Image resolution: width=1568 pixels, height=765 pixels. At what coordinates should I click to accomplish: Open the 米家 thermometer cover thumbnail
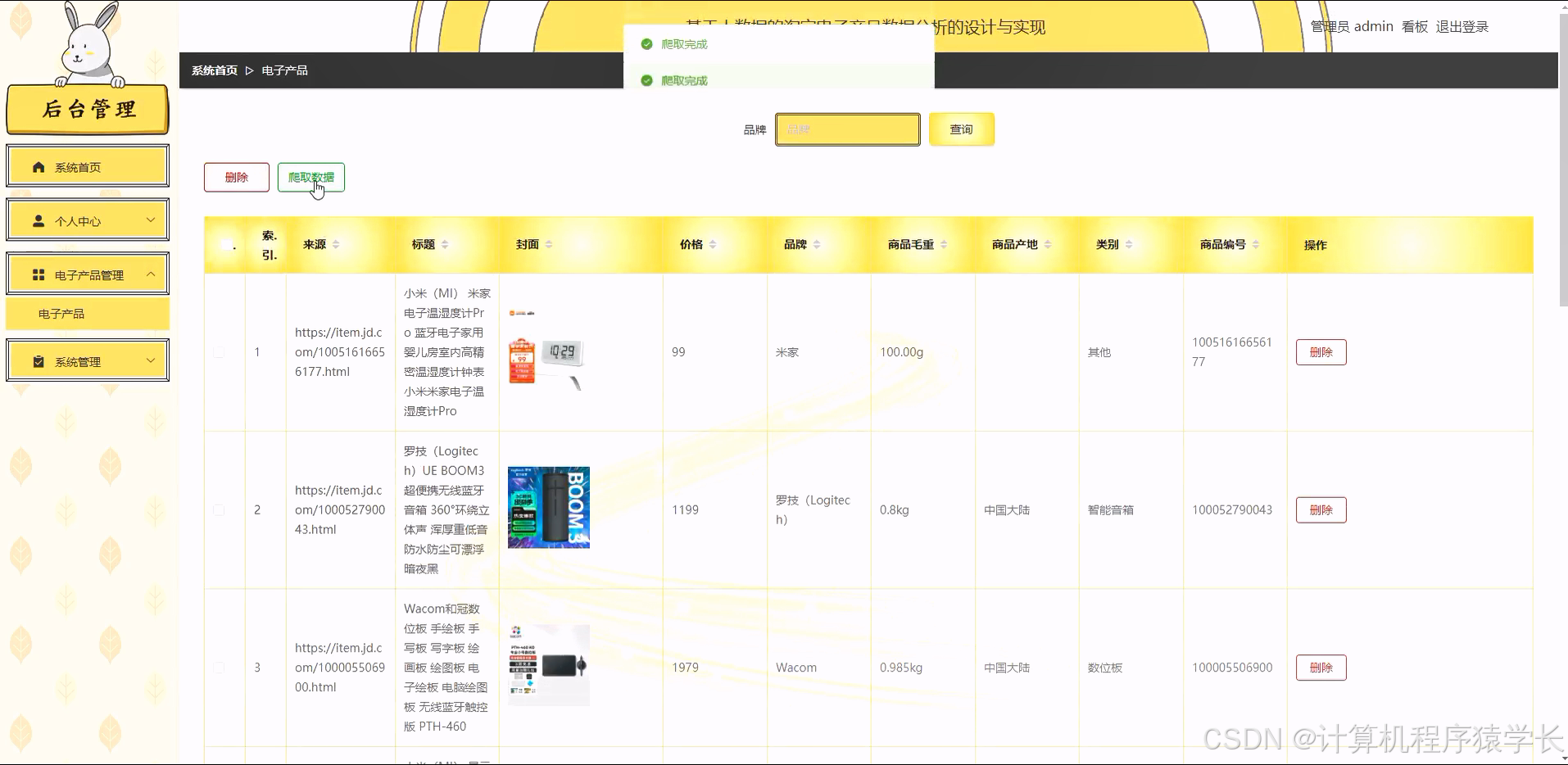(x=549, y=350)
